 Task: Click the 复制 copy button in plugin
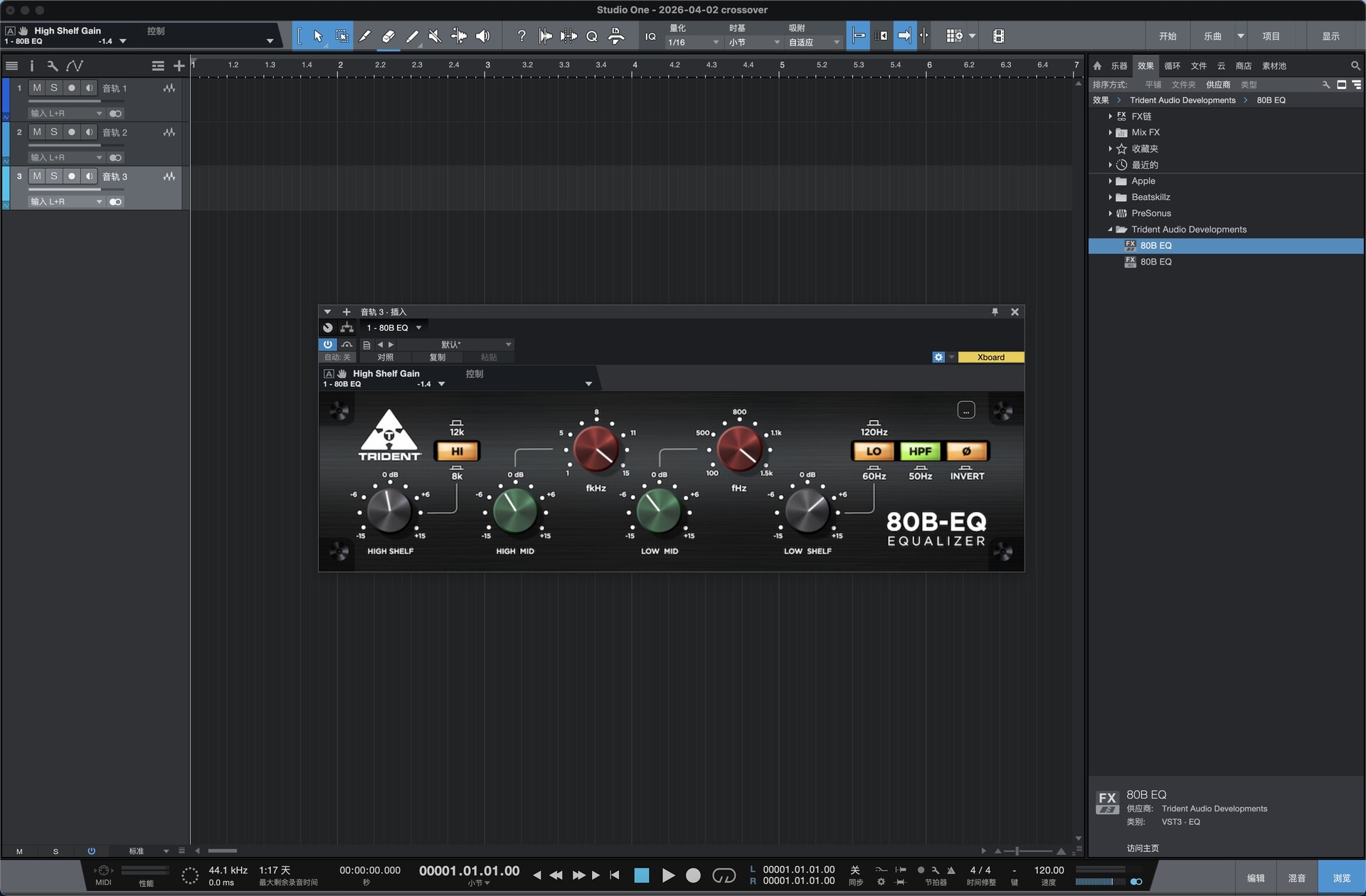click(437, 358)
